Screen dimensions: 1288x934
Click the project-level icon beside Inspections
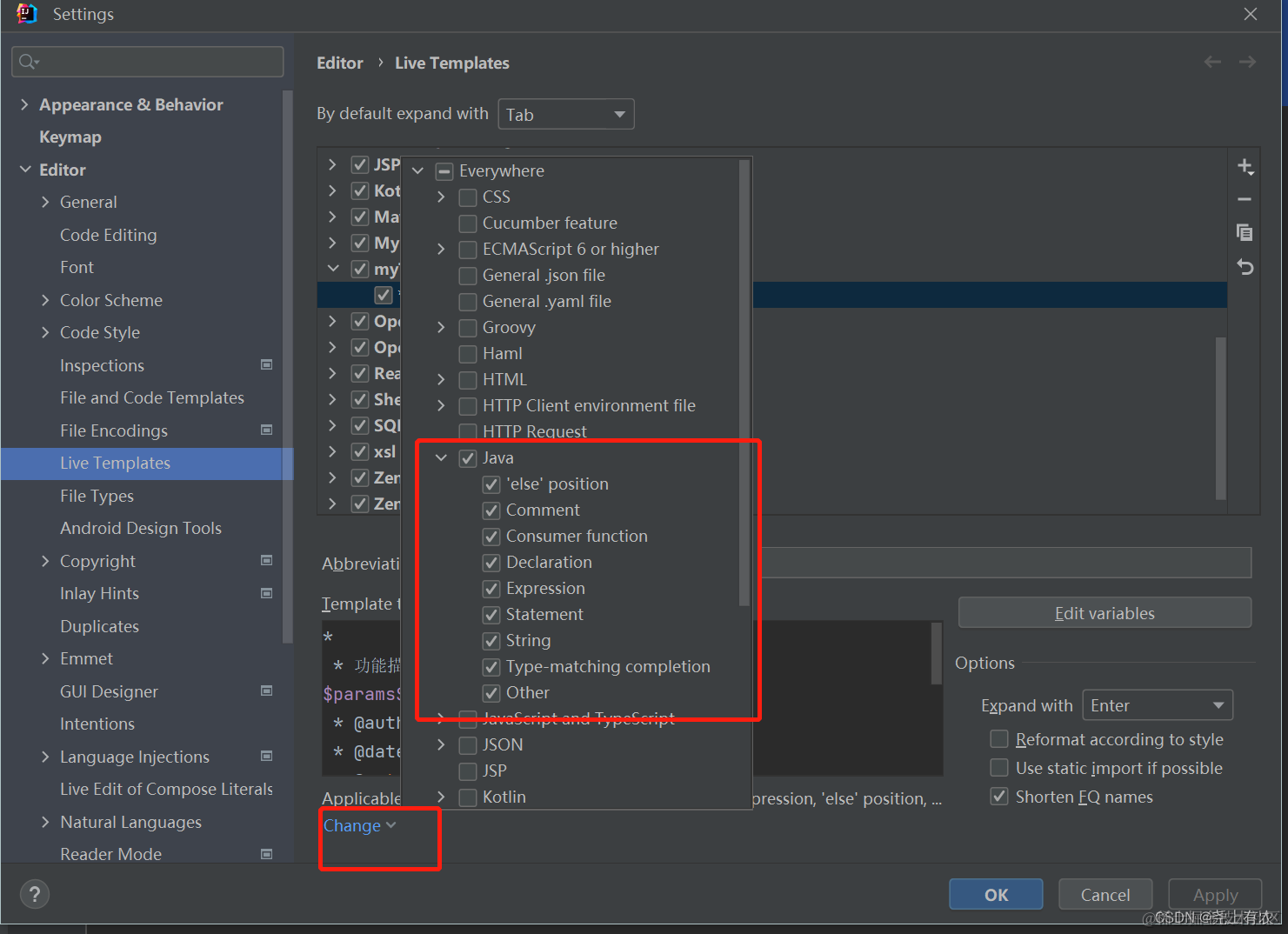[x=267, y=364]
